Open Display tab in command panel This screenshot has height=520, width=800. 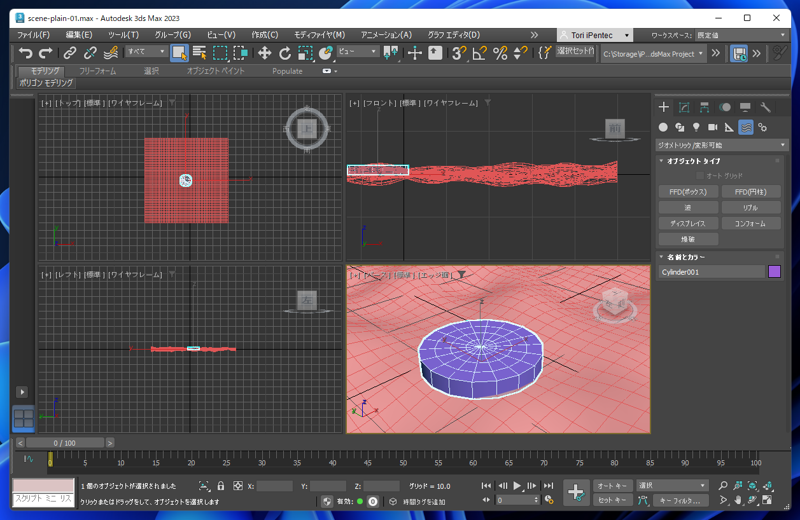[x=745, y=107]
